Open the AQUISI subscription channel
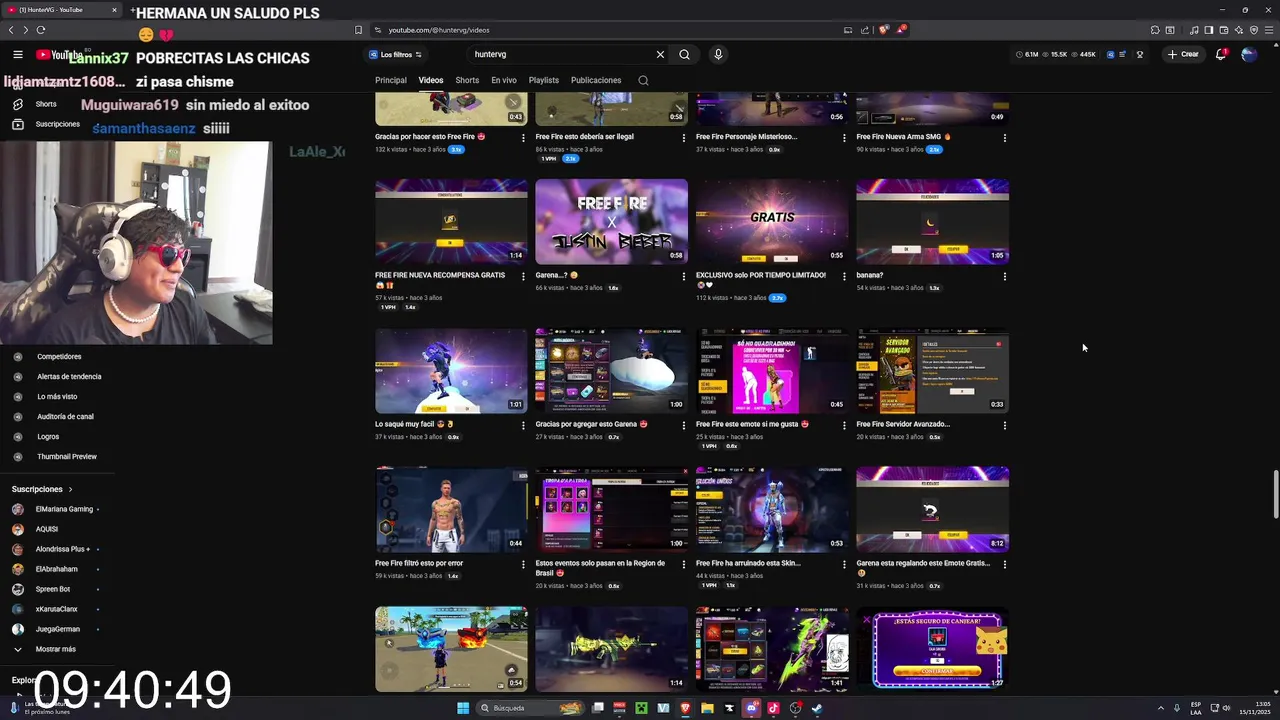 coord(47,529)
